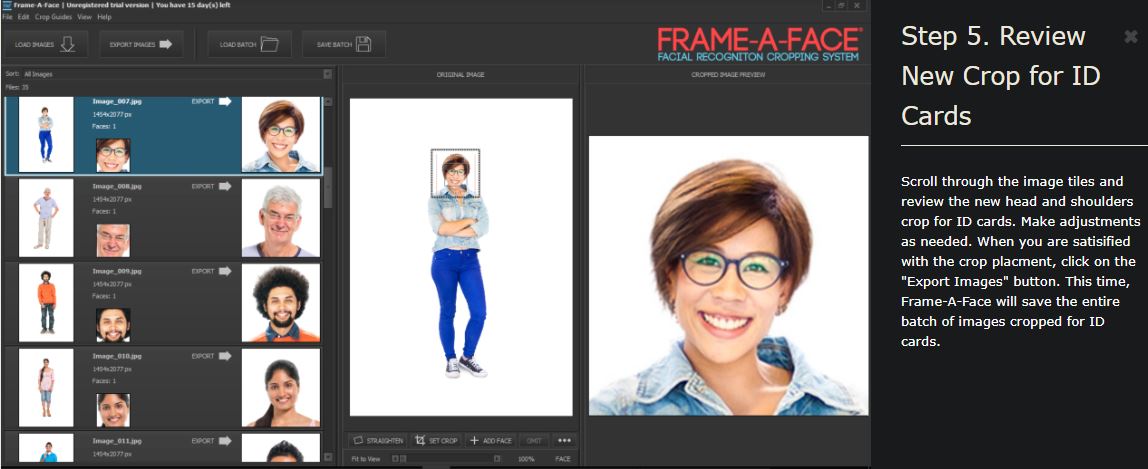The image size is (1148, 469).
Task: Open the File menu
Action: coord(7,16)
